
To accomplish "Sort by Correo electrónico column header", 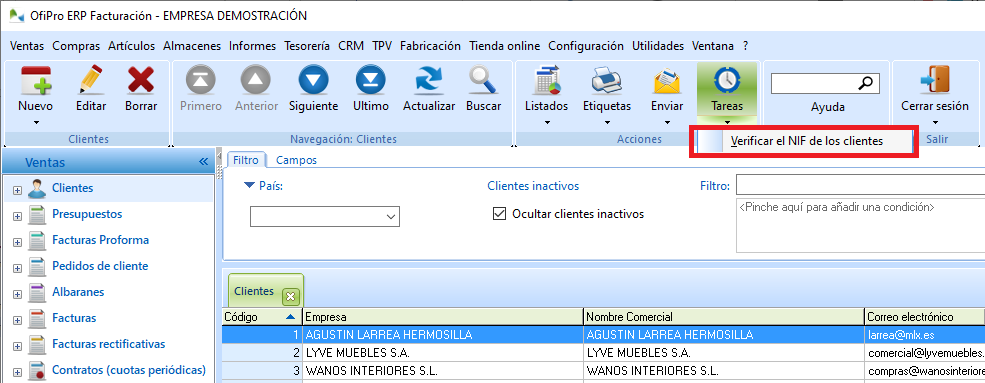I will (925, 316).
